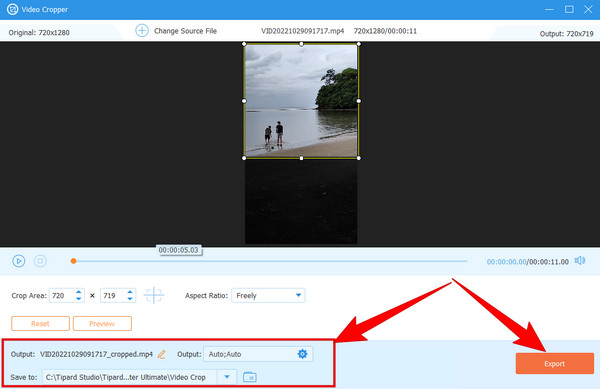Click the Output format field showing Auto;Auto
Screen dimensions: 600x389
pyautogui.click(x=258, y=354)
